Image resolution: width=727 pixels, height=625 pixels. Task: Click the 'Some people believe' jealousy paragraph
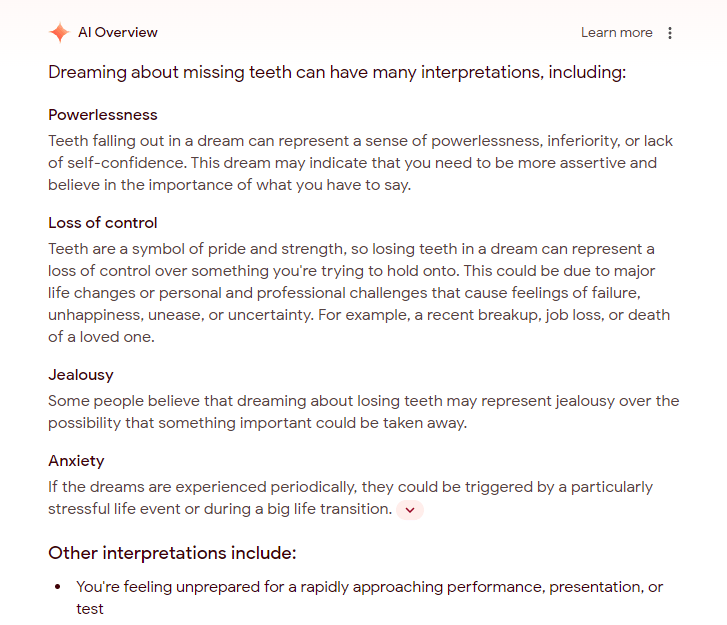pos(363,401)
